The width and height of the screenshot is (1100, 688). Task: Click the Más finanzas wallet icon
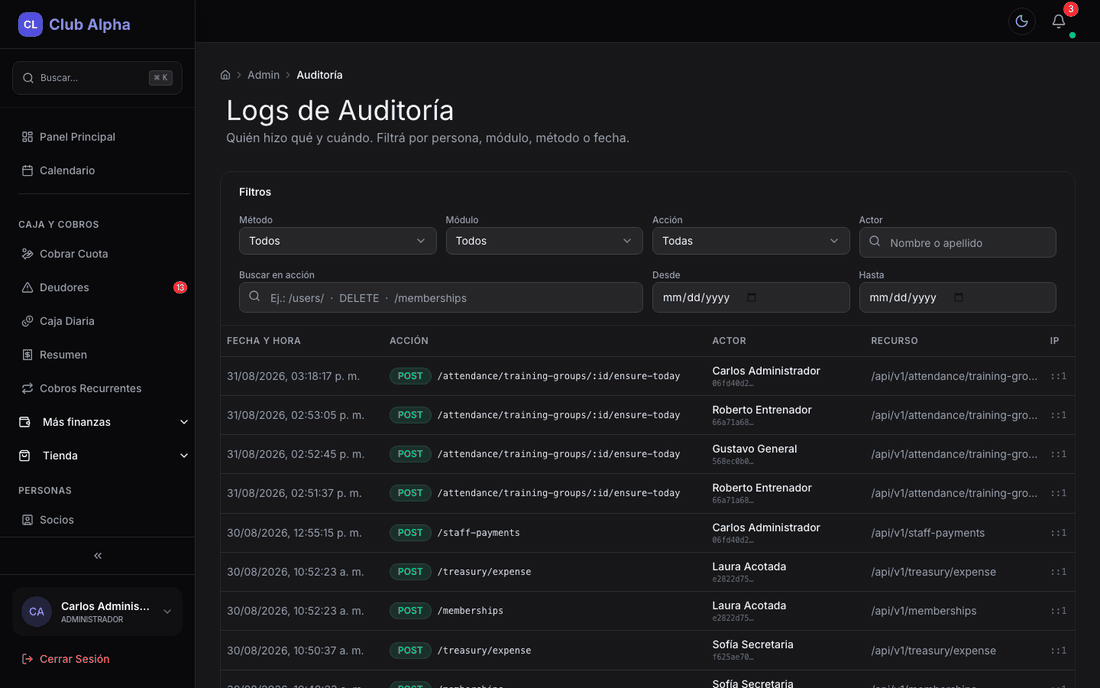tap(25, 422)
